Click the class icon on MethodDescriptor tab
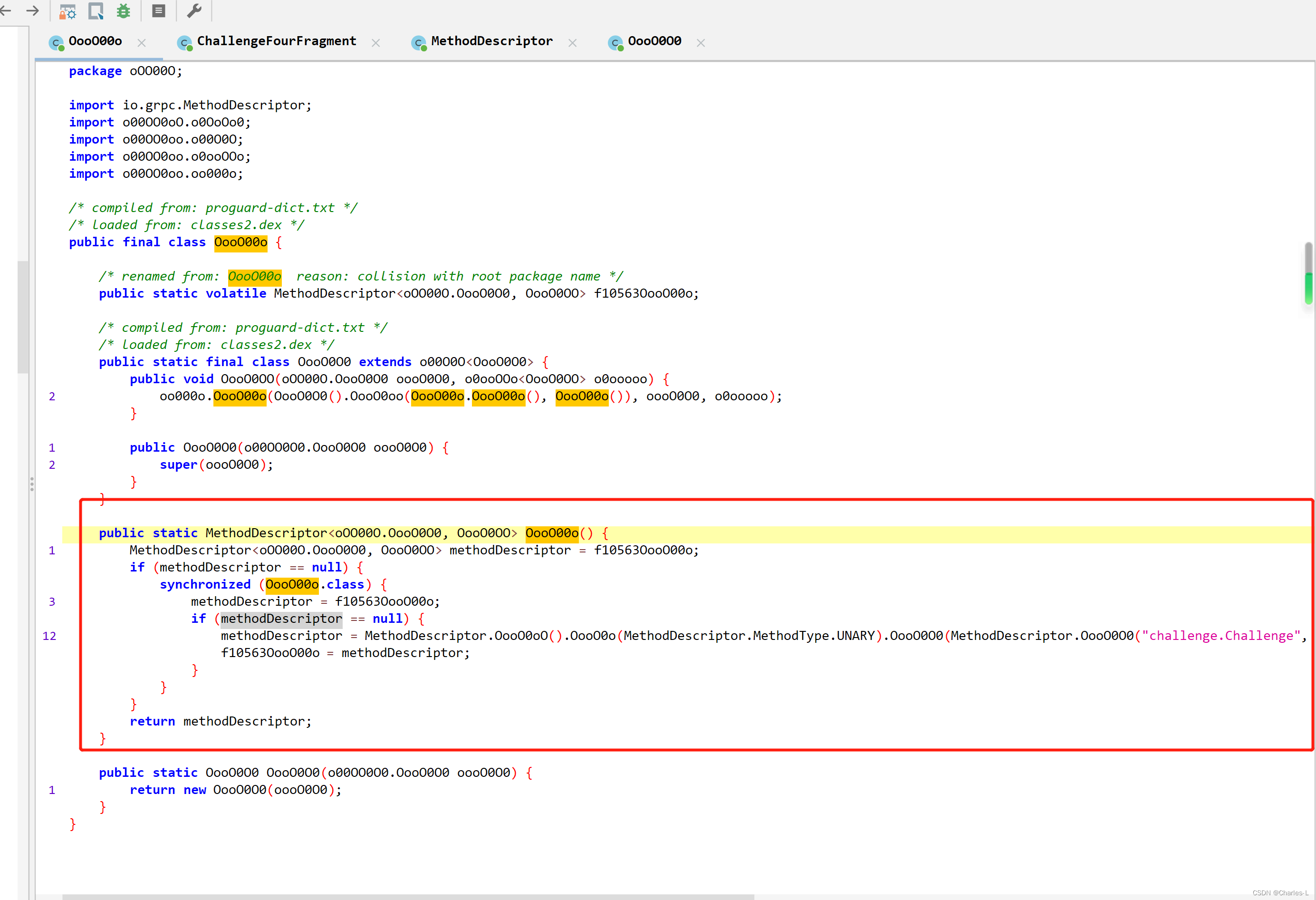This screenshot has width=1316, height=900. click(x=419, y=43)
